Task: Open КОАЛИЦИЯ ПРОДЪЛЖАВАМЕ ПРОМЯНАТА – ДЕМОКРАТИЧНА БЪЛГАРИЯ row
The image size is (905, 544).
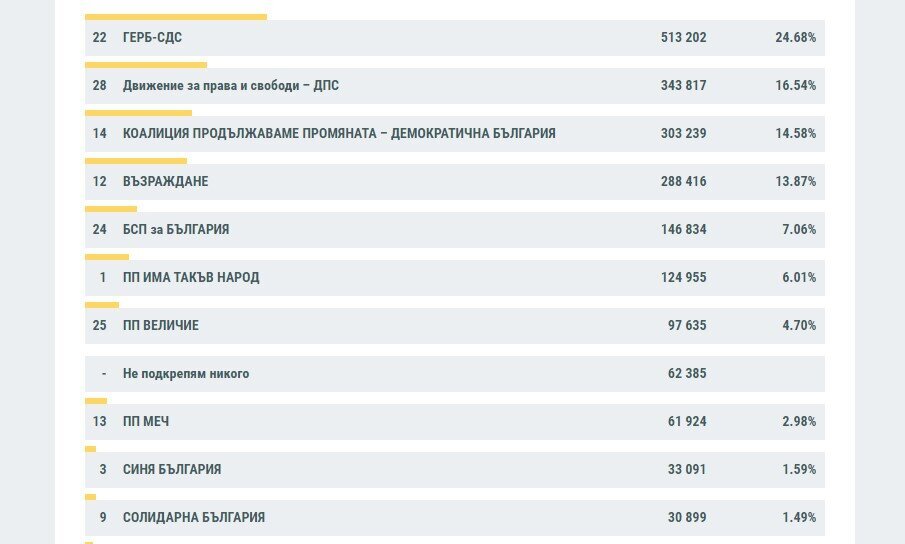Action: click(455, 133)
